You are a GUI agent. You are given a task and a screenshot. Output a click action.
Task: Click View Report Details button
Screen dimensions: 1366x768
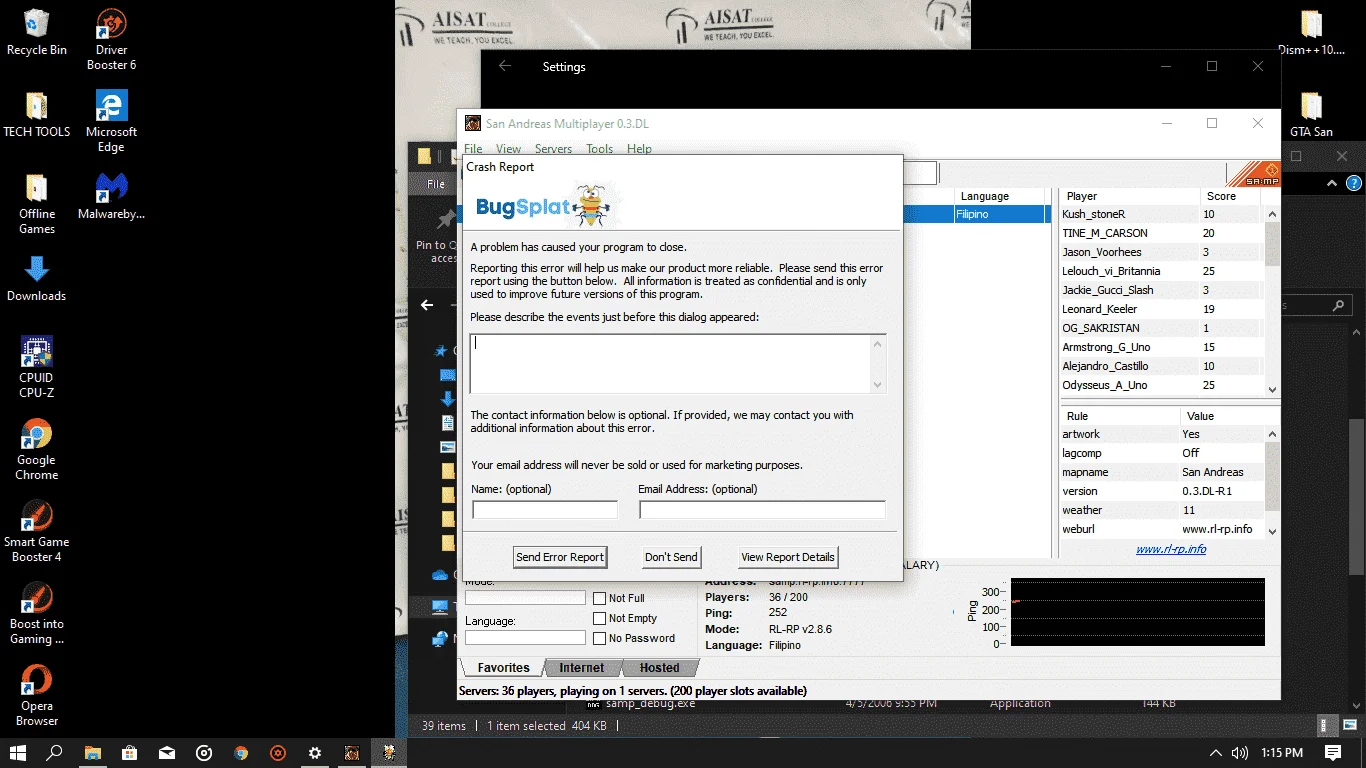point(788,557)
